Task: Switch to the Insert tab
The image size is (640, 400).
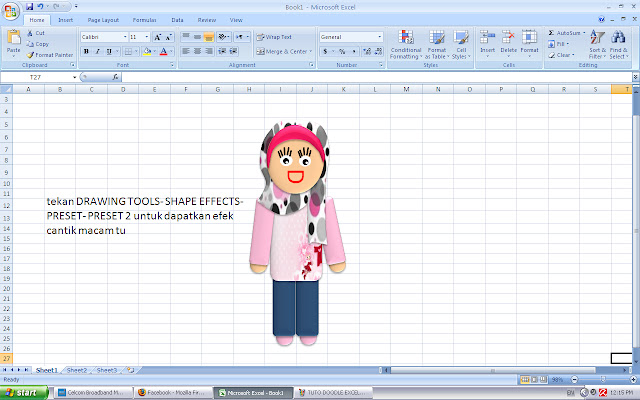Action: [x=65, y=20]
